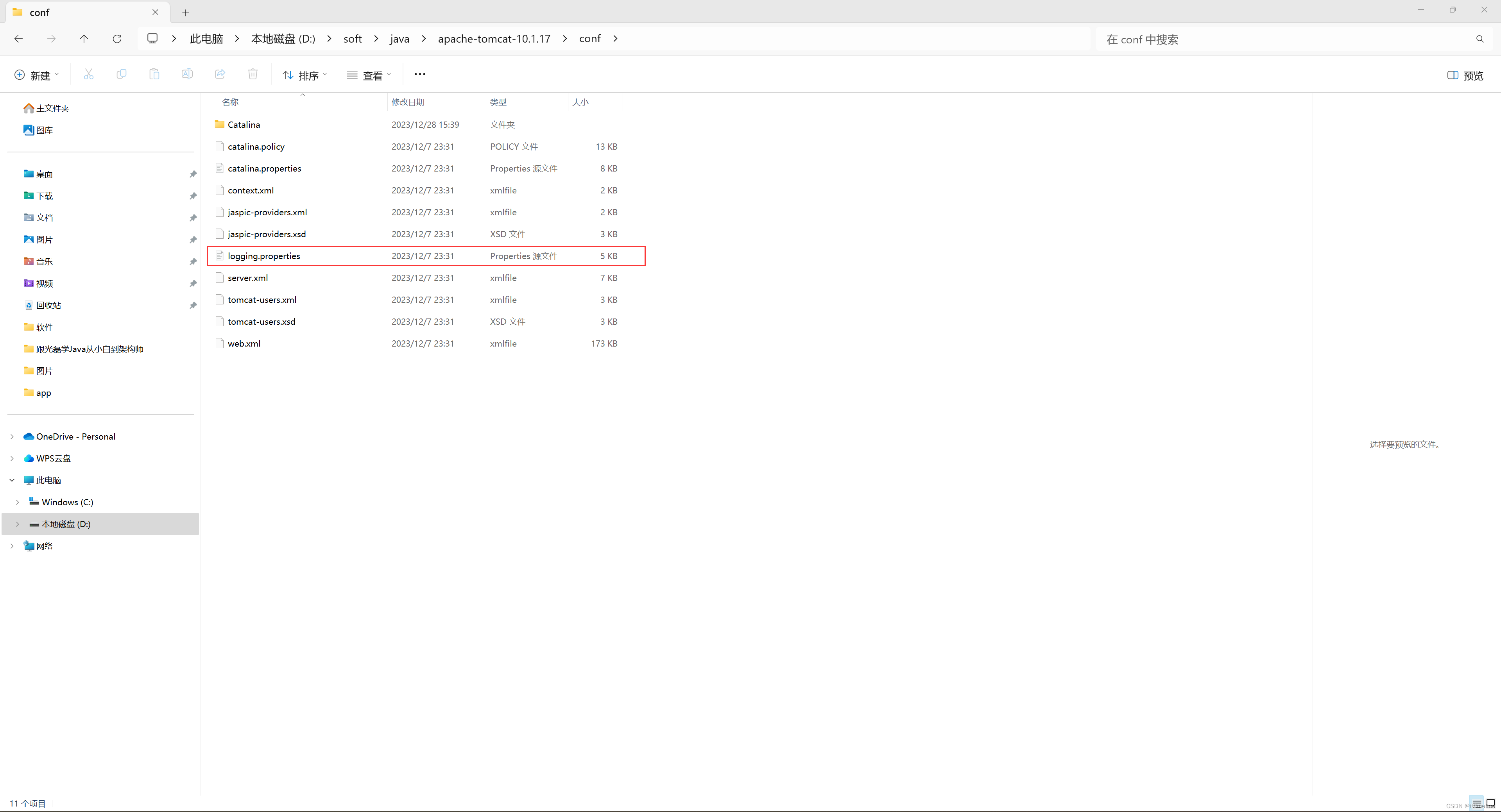Sort by 修改日期 column header
The width and height of the screenshot is (1501, 812).
[x=408, y=102]
